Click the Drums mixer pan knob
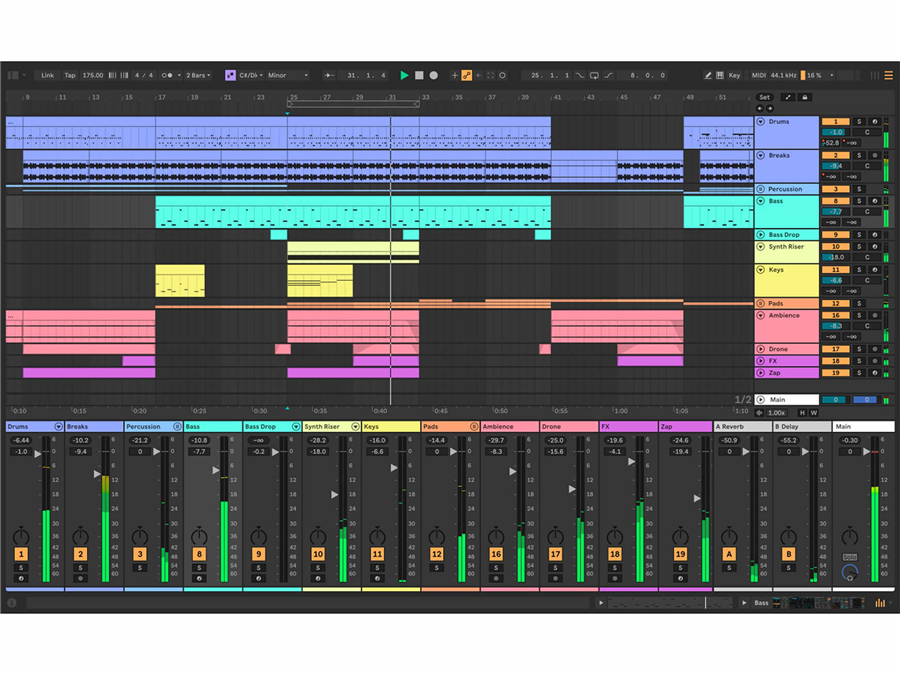The width and height of the screenshot is (900, 675). pyautogui.click(x=21, y=537)
